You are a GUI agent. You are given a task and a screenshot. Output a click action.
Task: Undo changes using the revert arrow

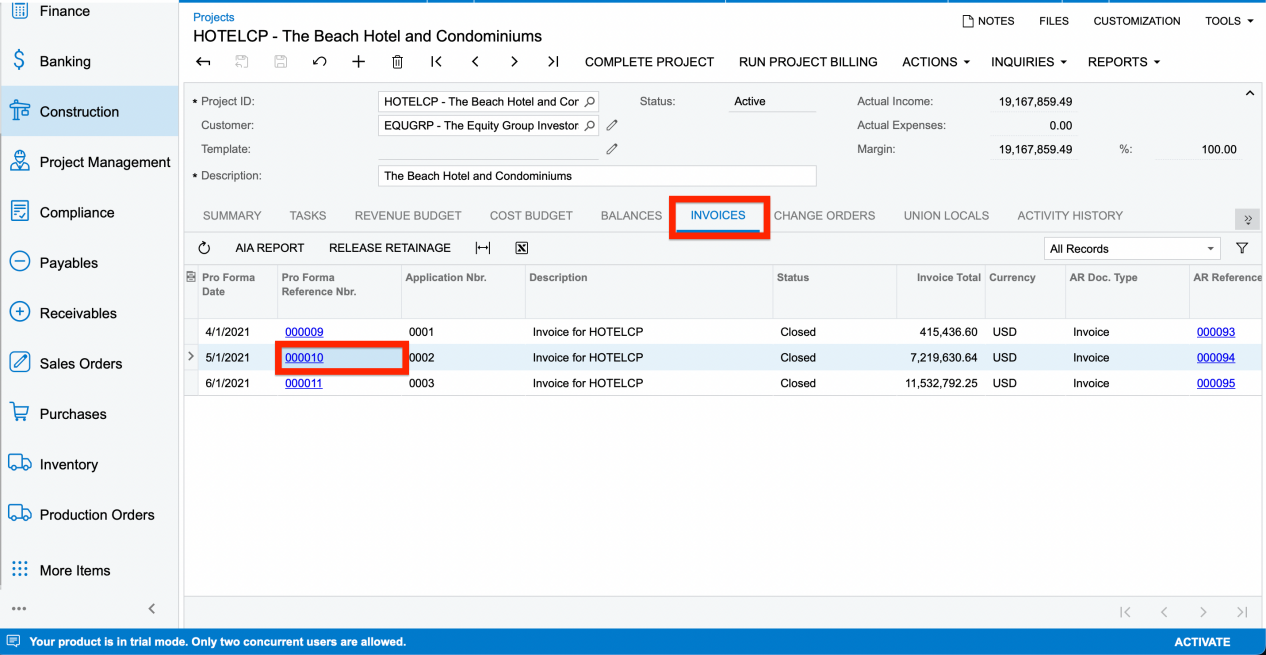[x=319, y=61]
